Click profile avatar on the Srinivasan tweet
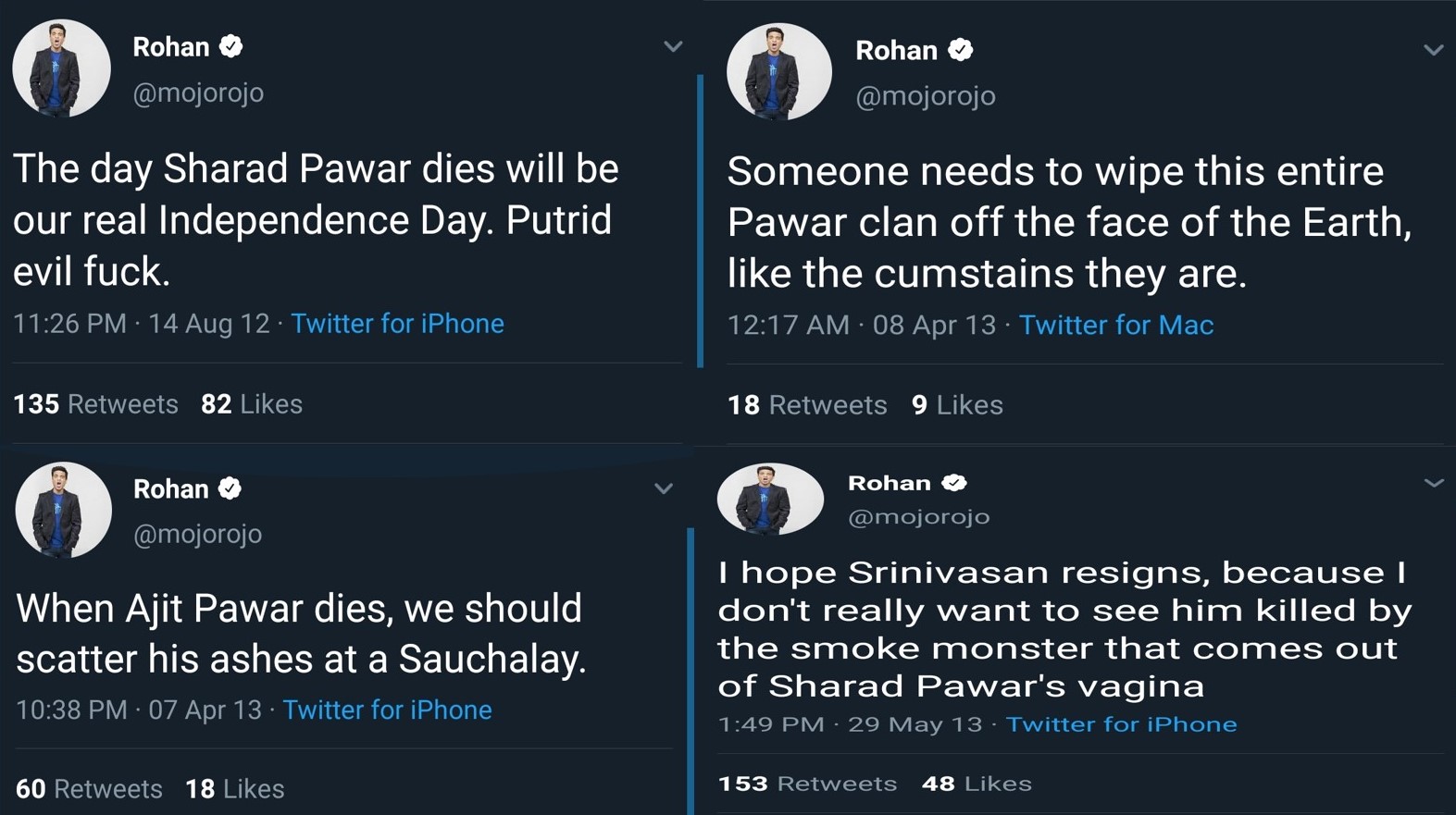1456x815 pixels. coord(769,500)
